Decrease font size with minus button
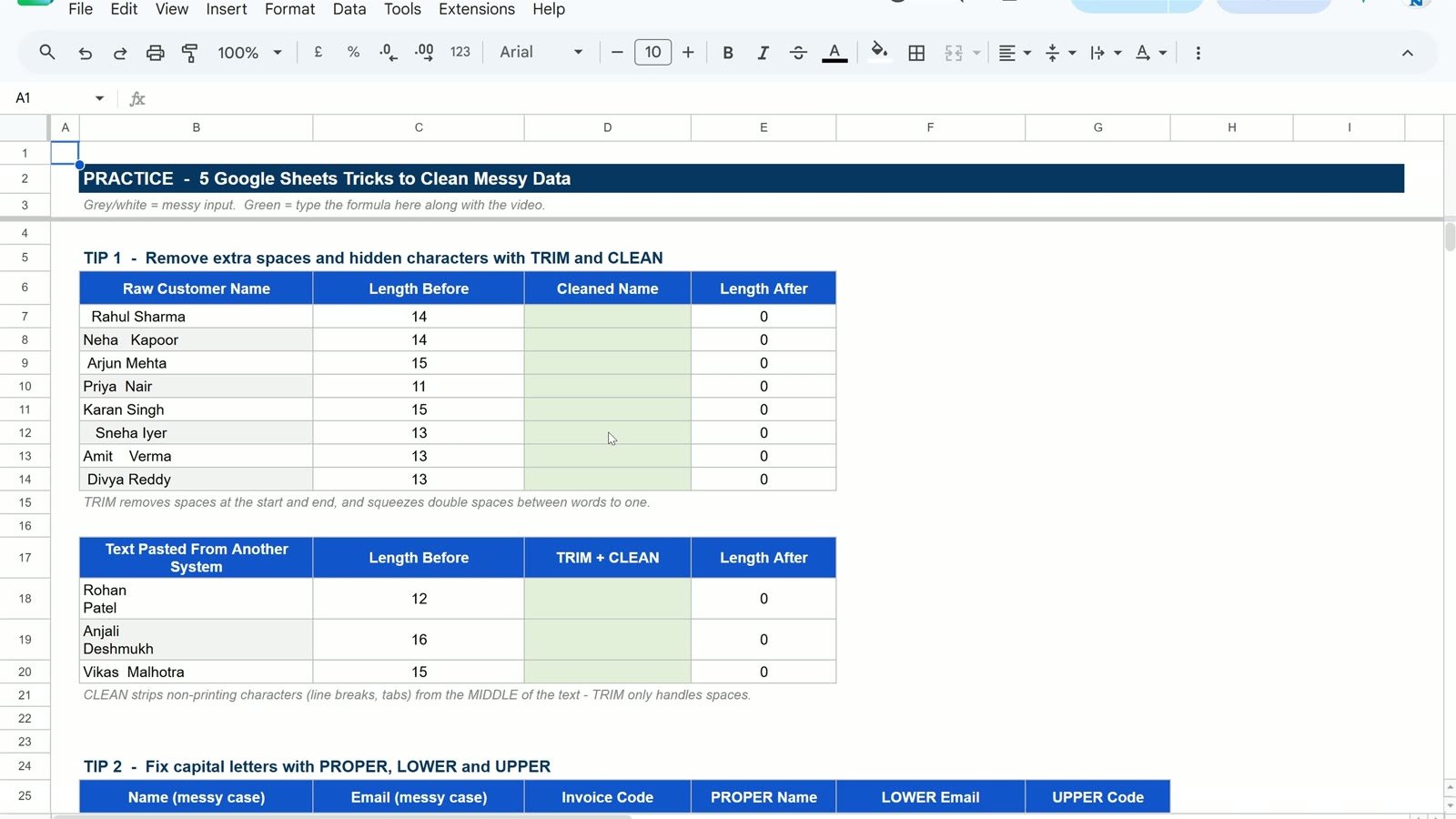1456x819 pixels. pyautogui.click(x=617, y=53)
